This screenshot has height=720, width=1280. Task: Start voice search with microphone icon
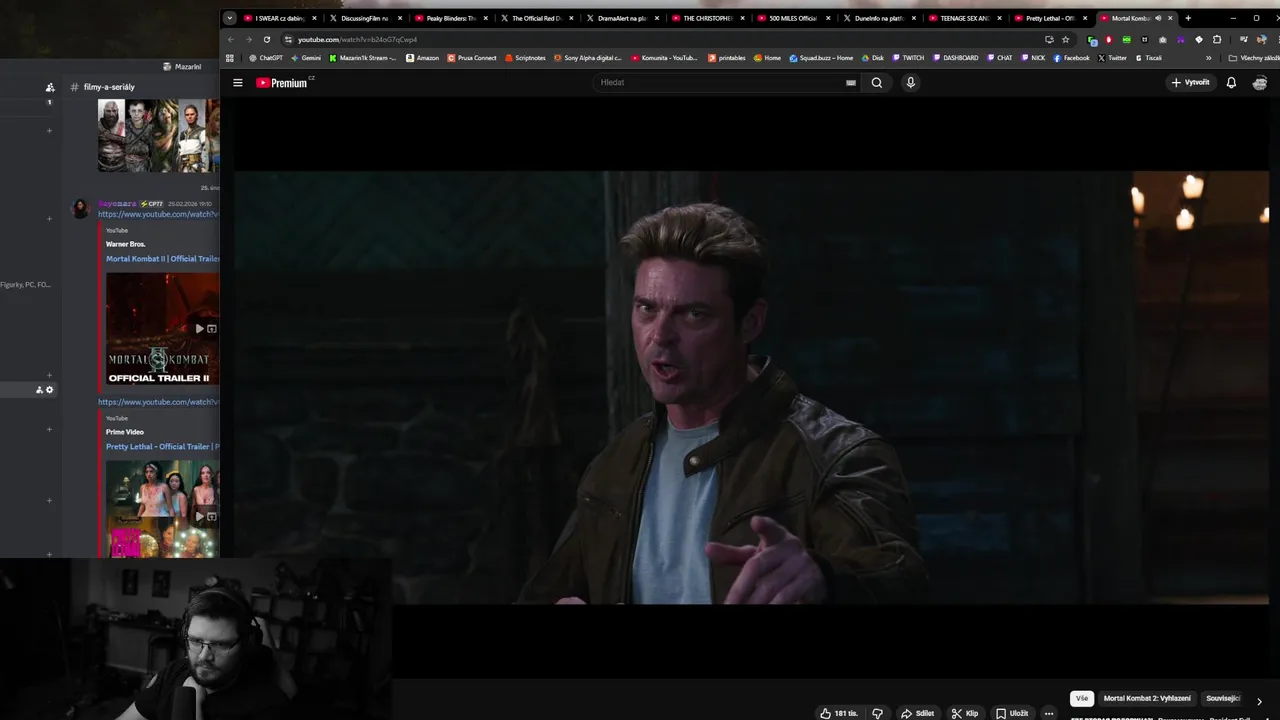910,83
